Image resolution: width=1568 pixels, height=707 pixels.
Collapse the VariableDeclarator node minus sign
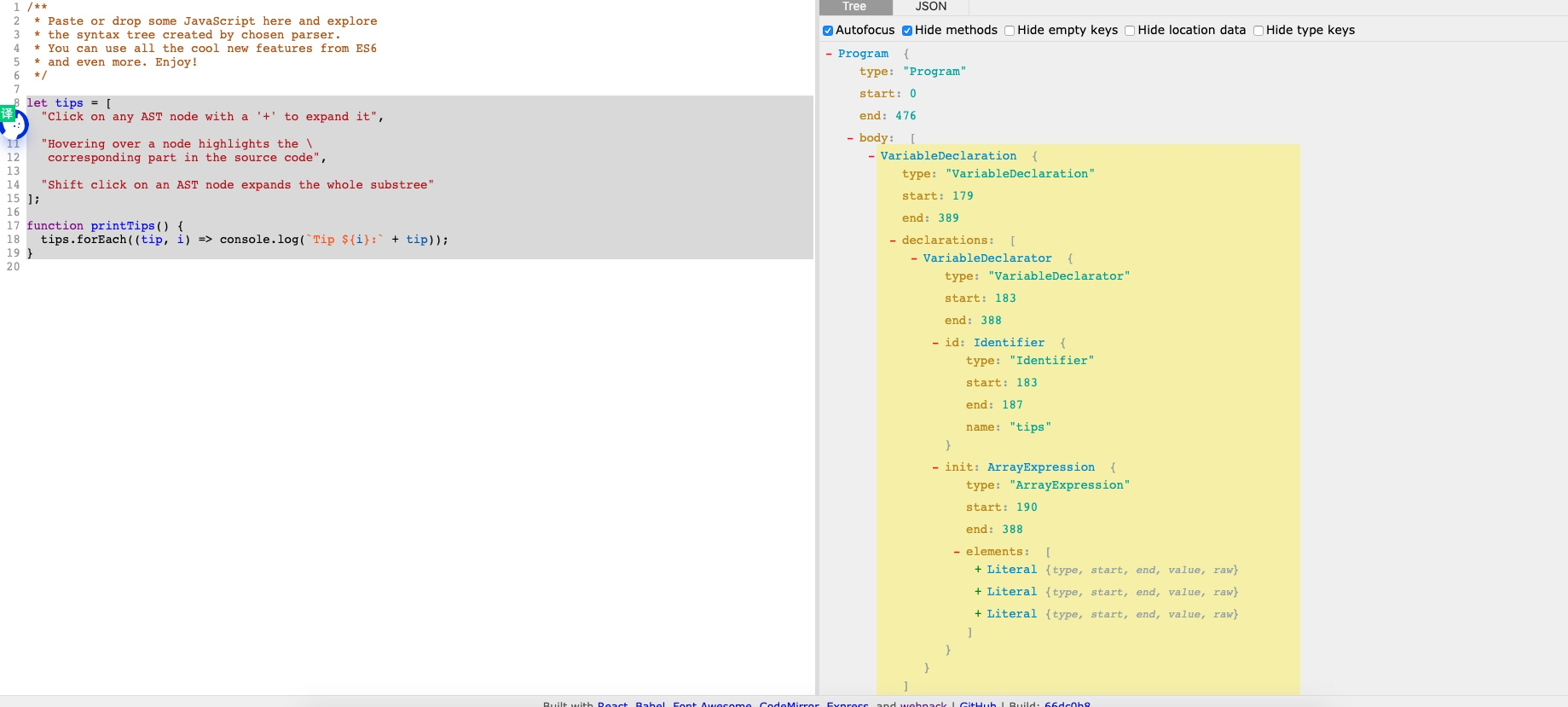[914, 258]
